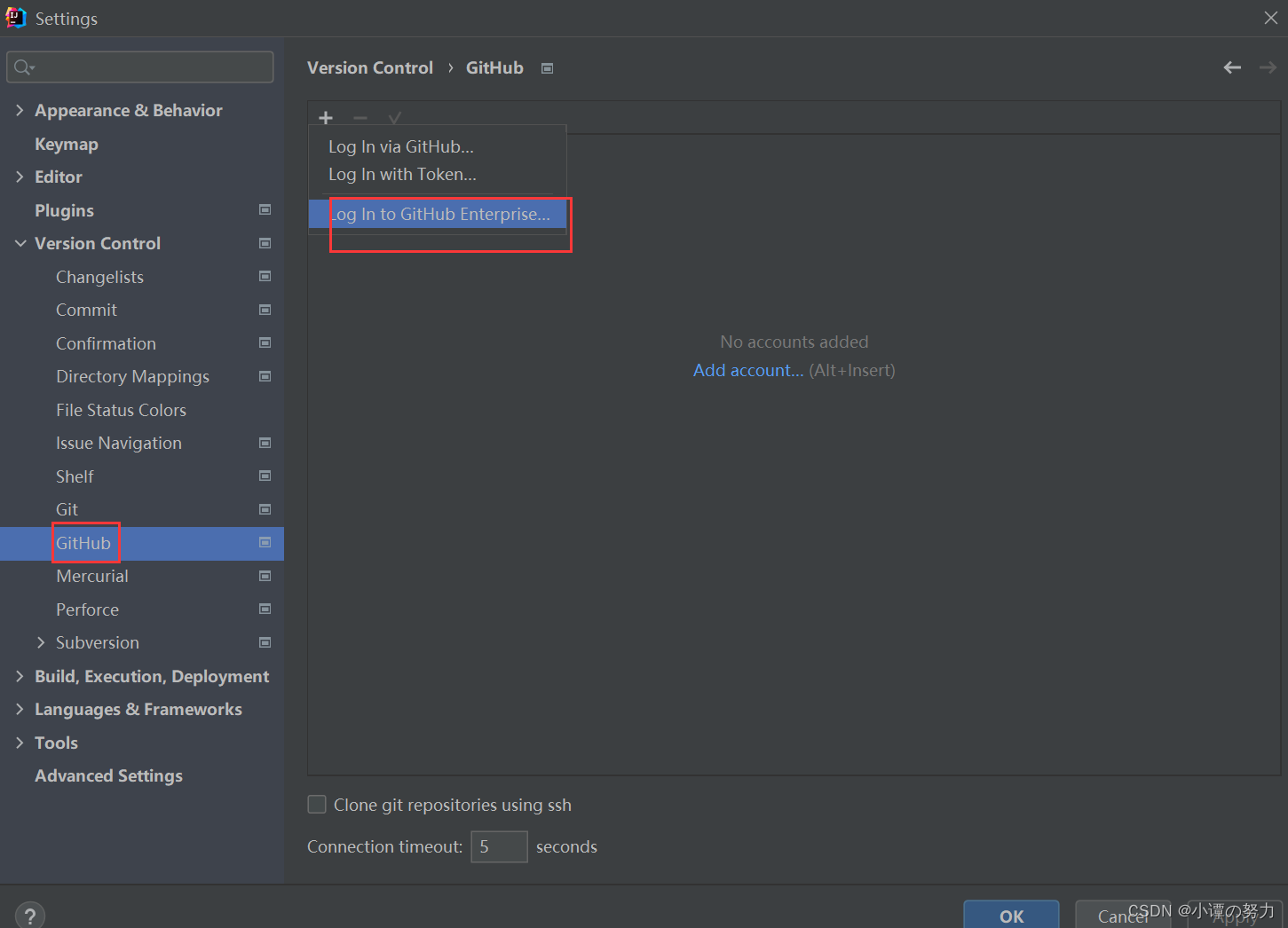1288x928 pixels.
Task: Select Commit in the tree
Action: (86, 310)
